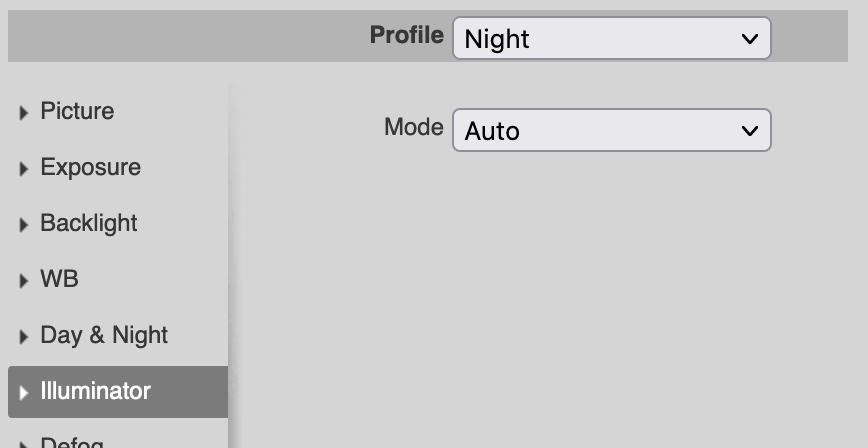
Task: Click the arrow icon beside Defog
Action: tap(23, 444)
